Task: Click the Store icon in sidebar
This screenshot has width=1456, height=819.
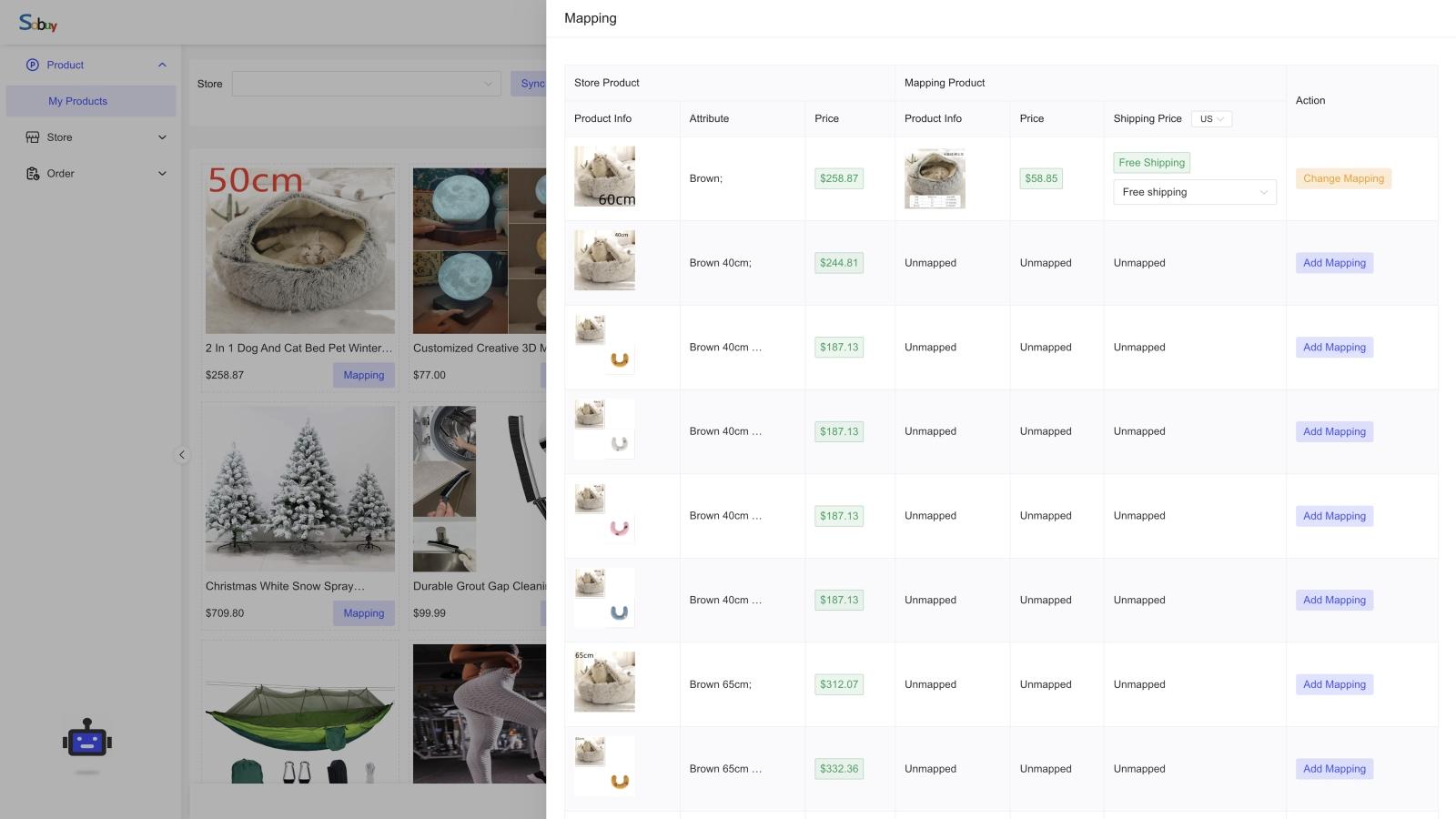Action: pyautogui.click(x=33, y=137)
